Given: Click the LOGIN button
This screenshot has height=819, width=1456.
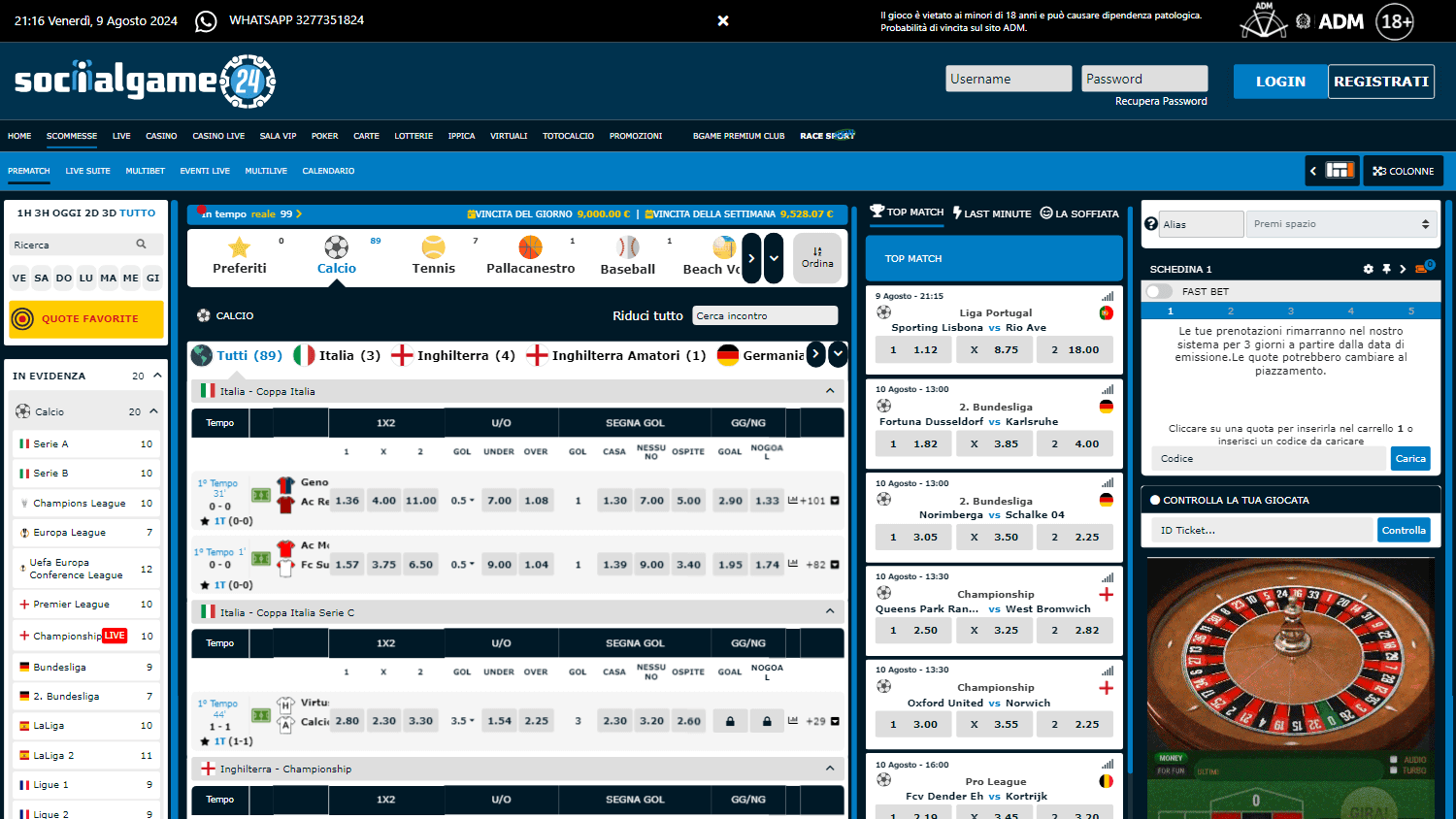Looking at the screenshot, I should (1280, 82).
